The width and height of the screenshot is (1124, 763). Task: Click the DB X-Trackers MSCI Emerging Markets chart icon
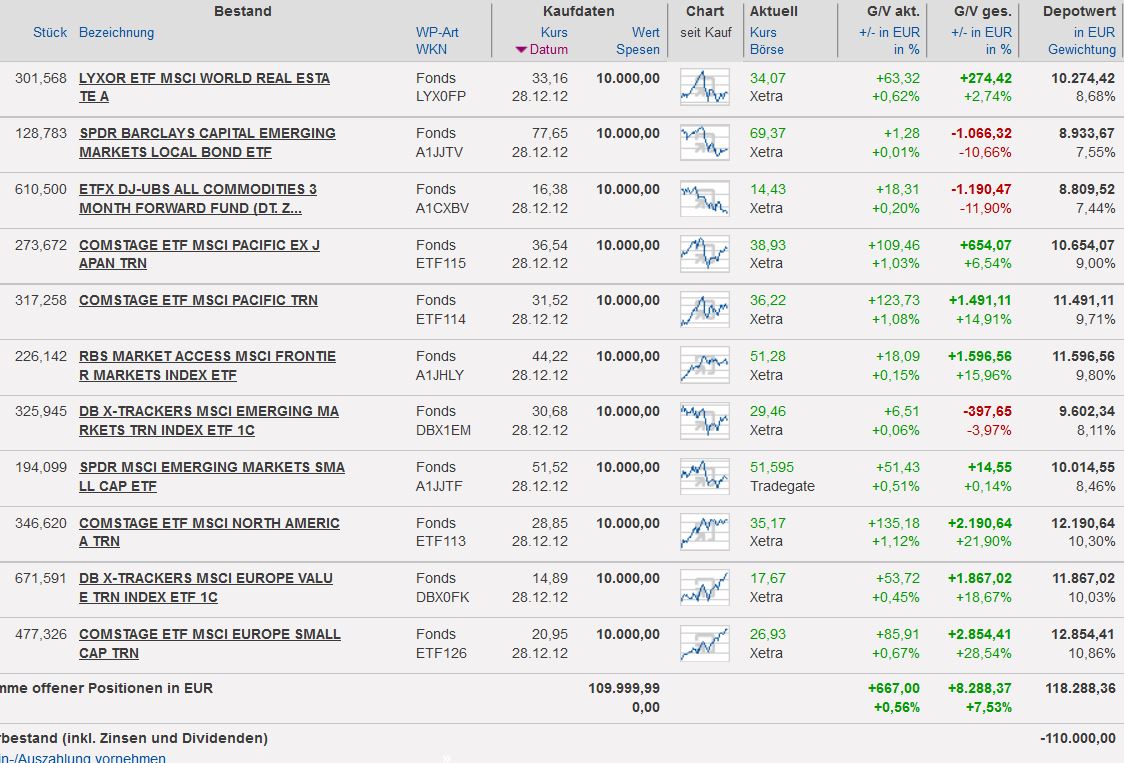705,420
